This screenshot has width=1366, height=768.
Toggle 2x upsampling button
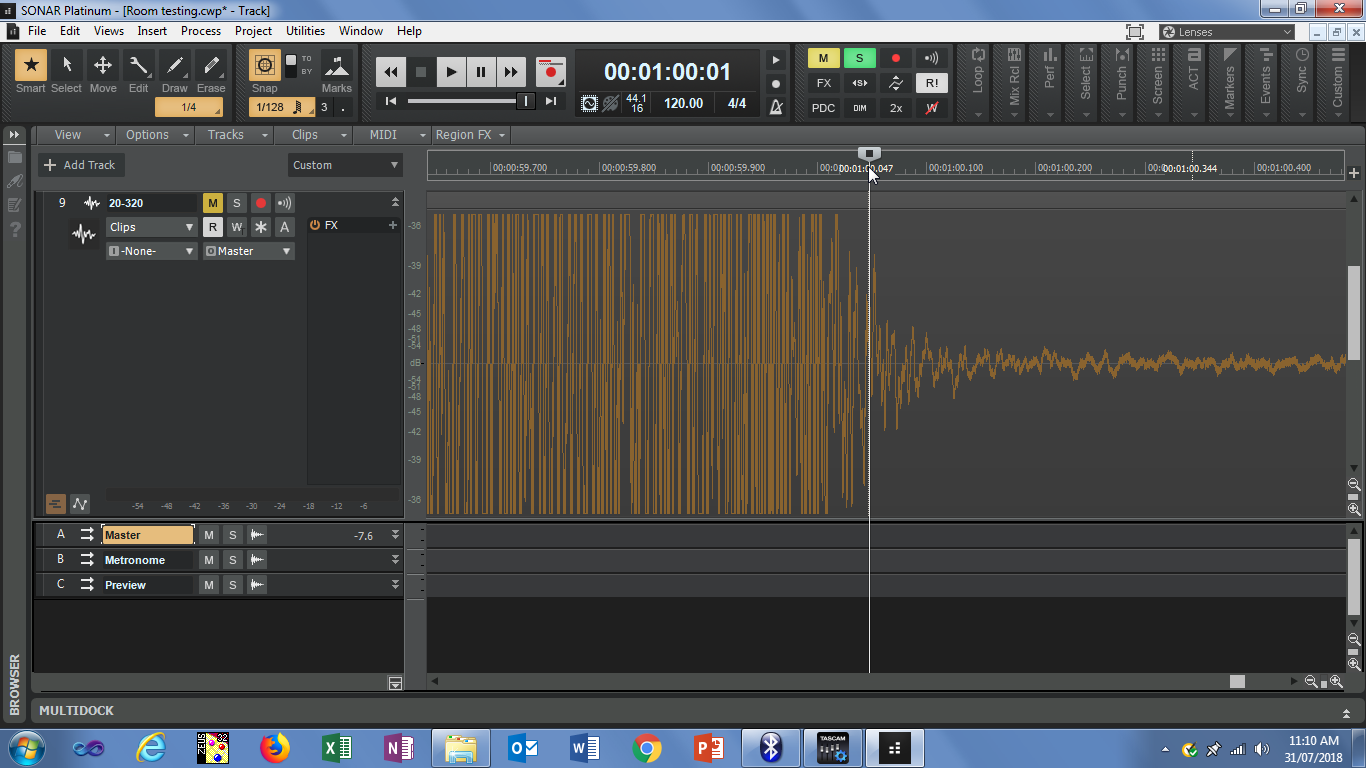point(896,108)
